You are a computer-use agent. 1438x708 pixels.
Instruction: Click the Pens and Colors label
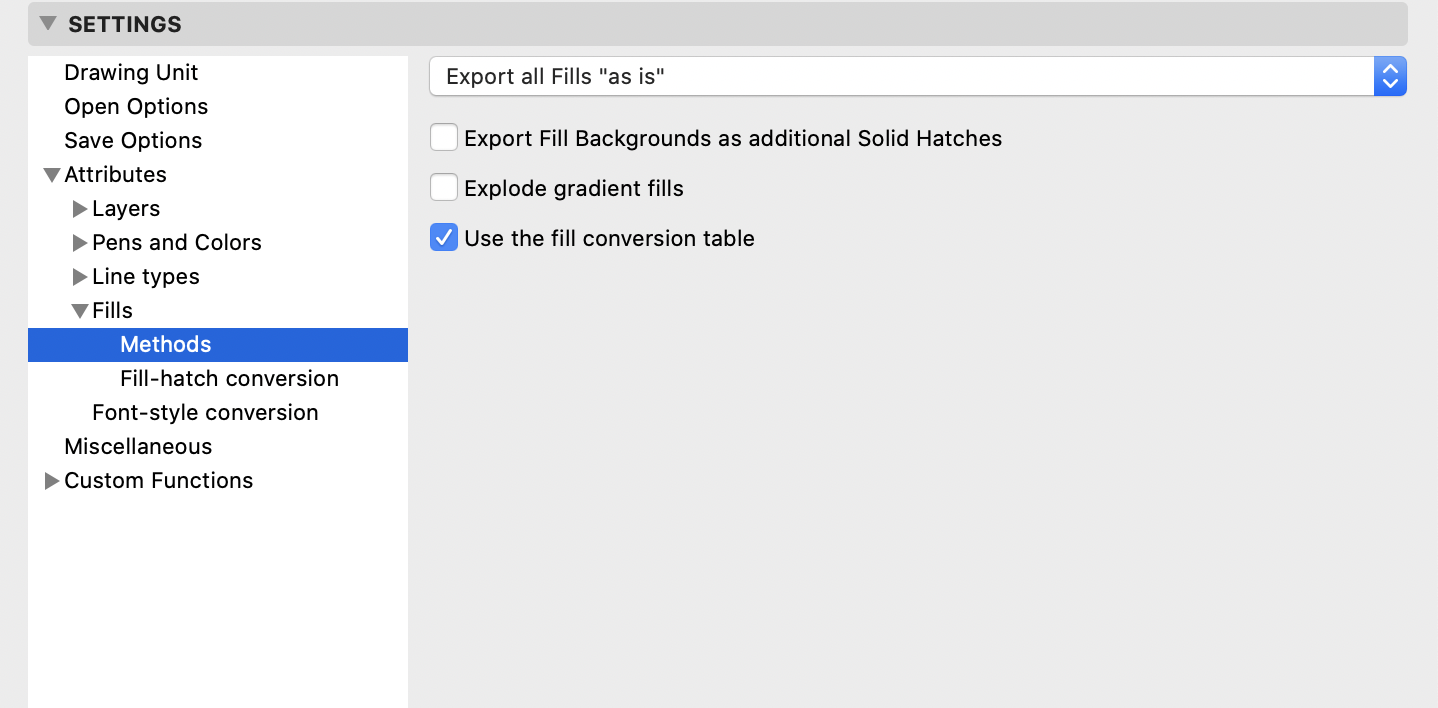[x=177, y=243]
